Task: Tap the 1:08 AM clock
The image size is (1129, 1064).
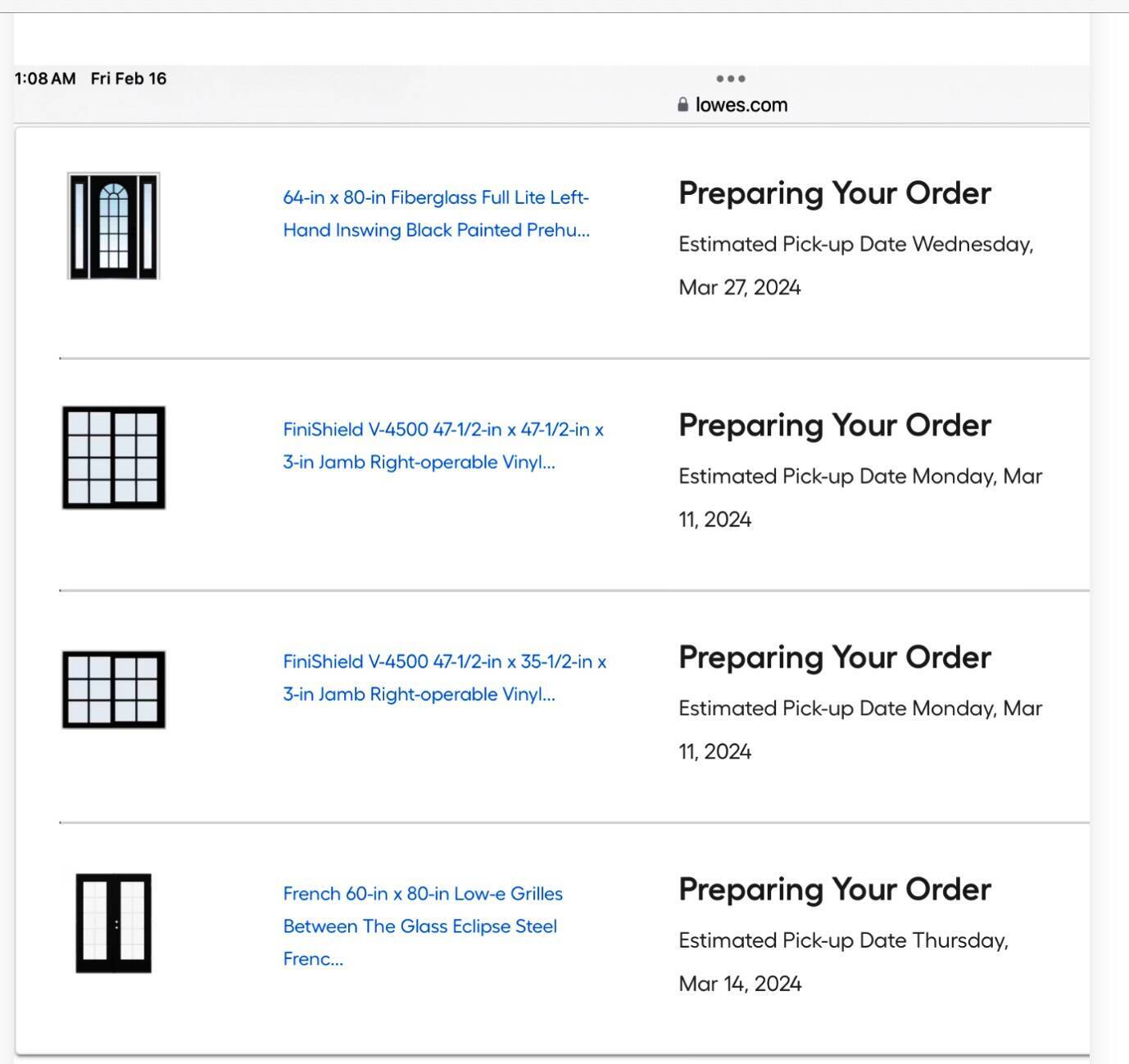Action: [x=45, y=79]
